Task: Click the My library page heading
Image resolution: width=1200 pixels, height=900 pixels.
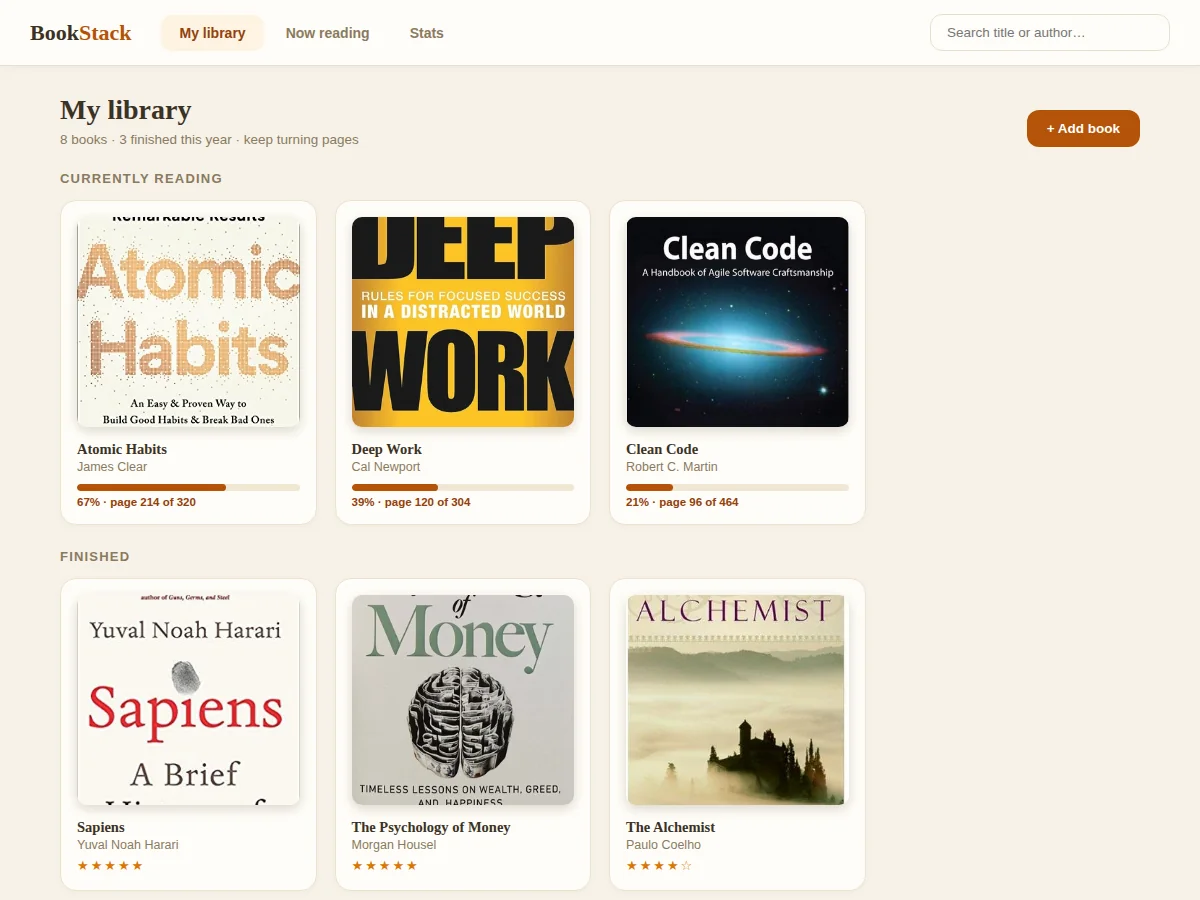Action: tap(126, 110)
